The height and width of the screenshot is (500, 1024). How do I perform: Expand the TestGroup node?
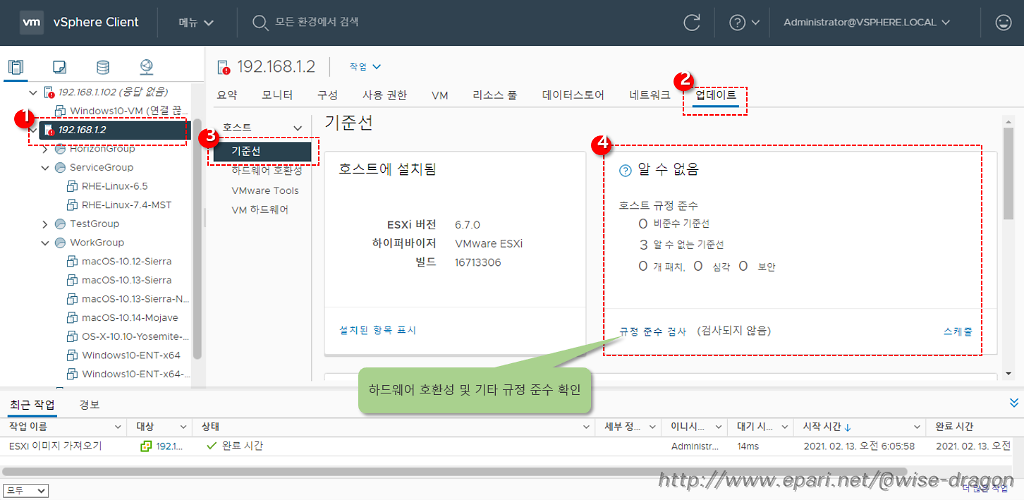point(45,224)
